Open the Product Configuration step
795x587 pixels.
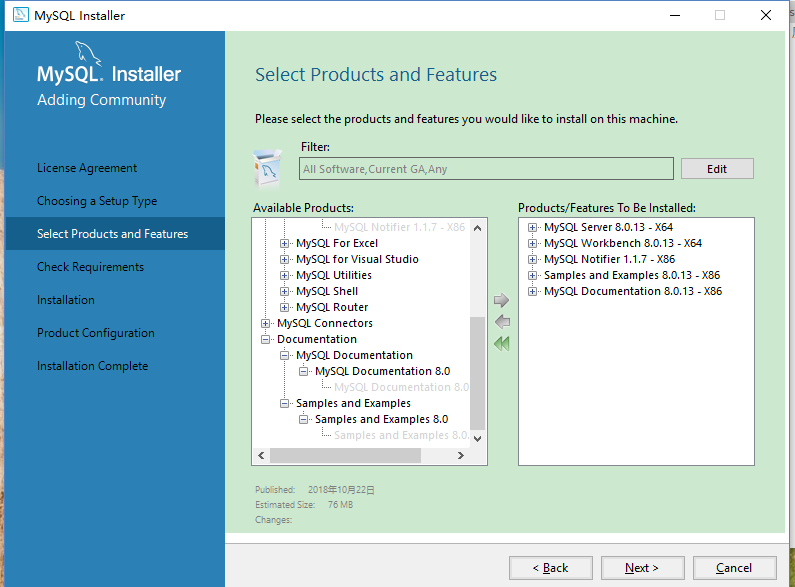(95, 333)
